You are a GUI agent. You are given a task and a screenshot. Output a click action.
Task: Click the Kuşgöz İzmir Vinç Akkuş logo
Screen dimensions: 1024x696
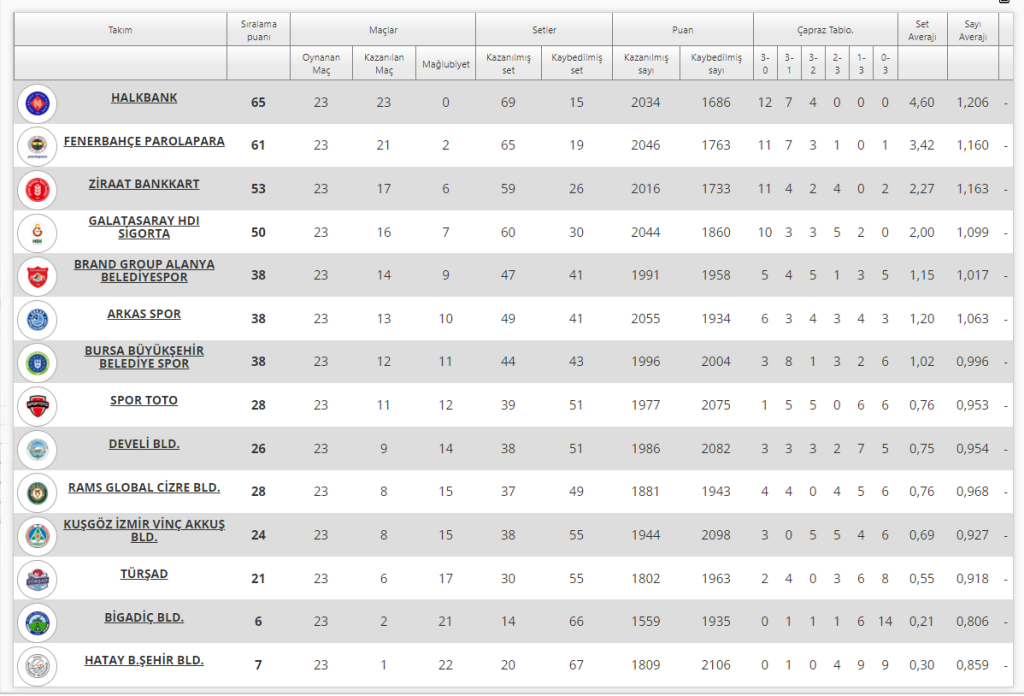[37, 536]
